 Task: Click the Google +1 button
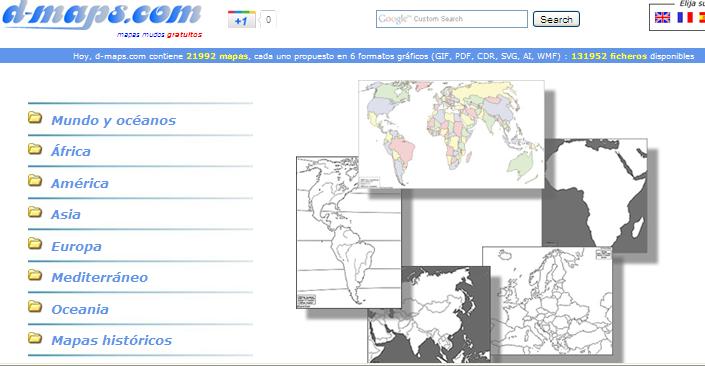click(241, 20)
